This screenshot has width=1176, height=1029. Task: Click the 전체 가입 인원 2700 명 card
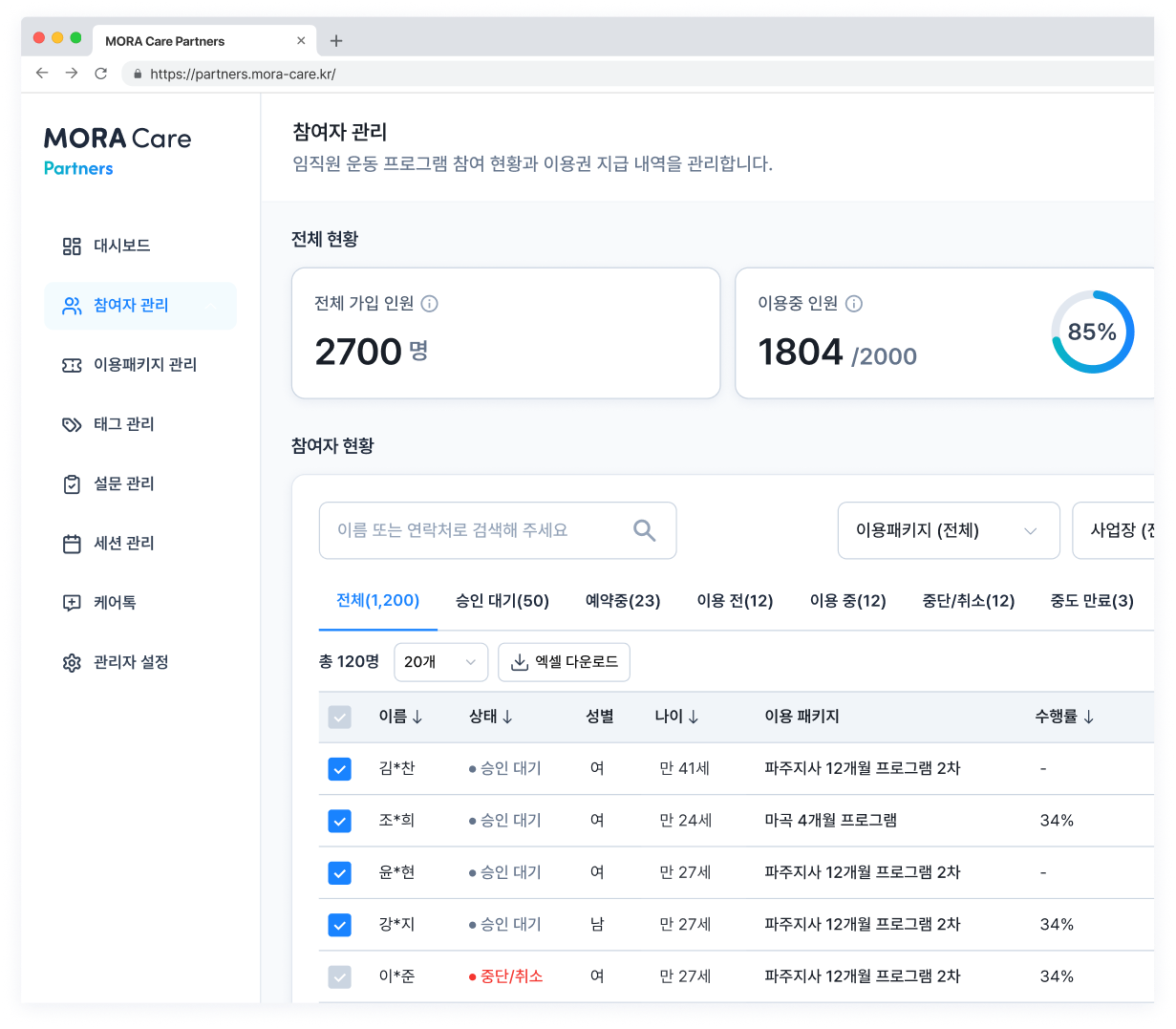(x=505, y=333)
